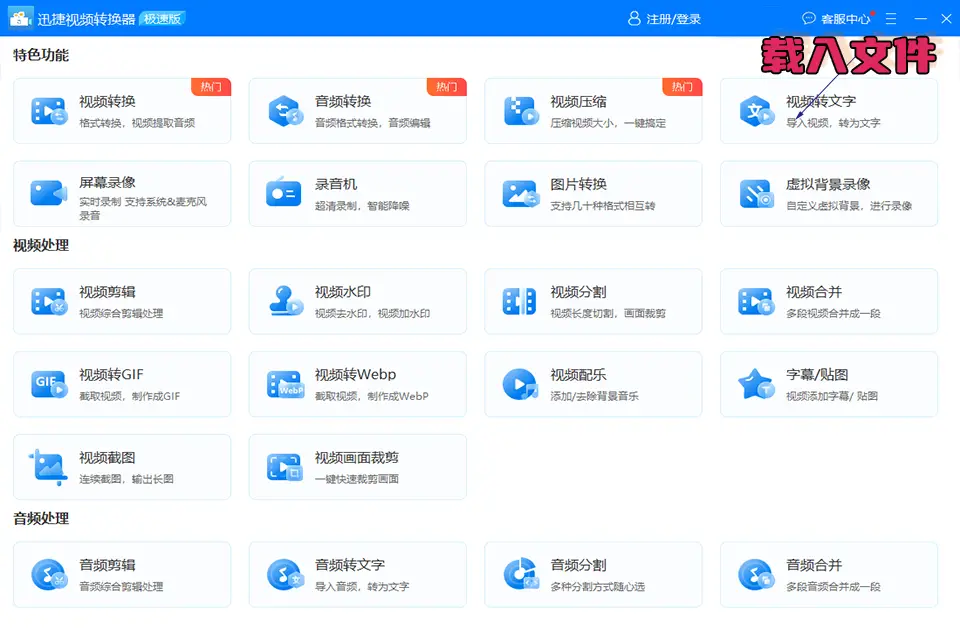This screenshot has height=640, width=960.
Task: Open 注册/登录 login link
Action: point(673,19)
